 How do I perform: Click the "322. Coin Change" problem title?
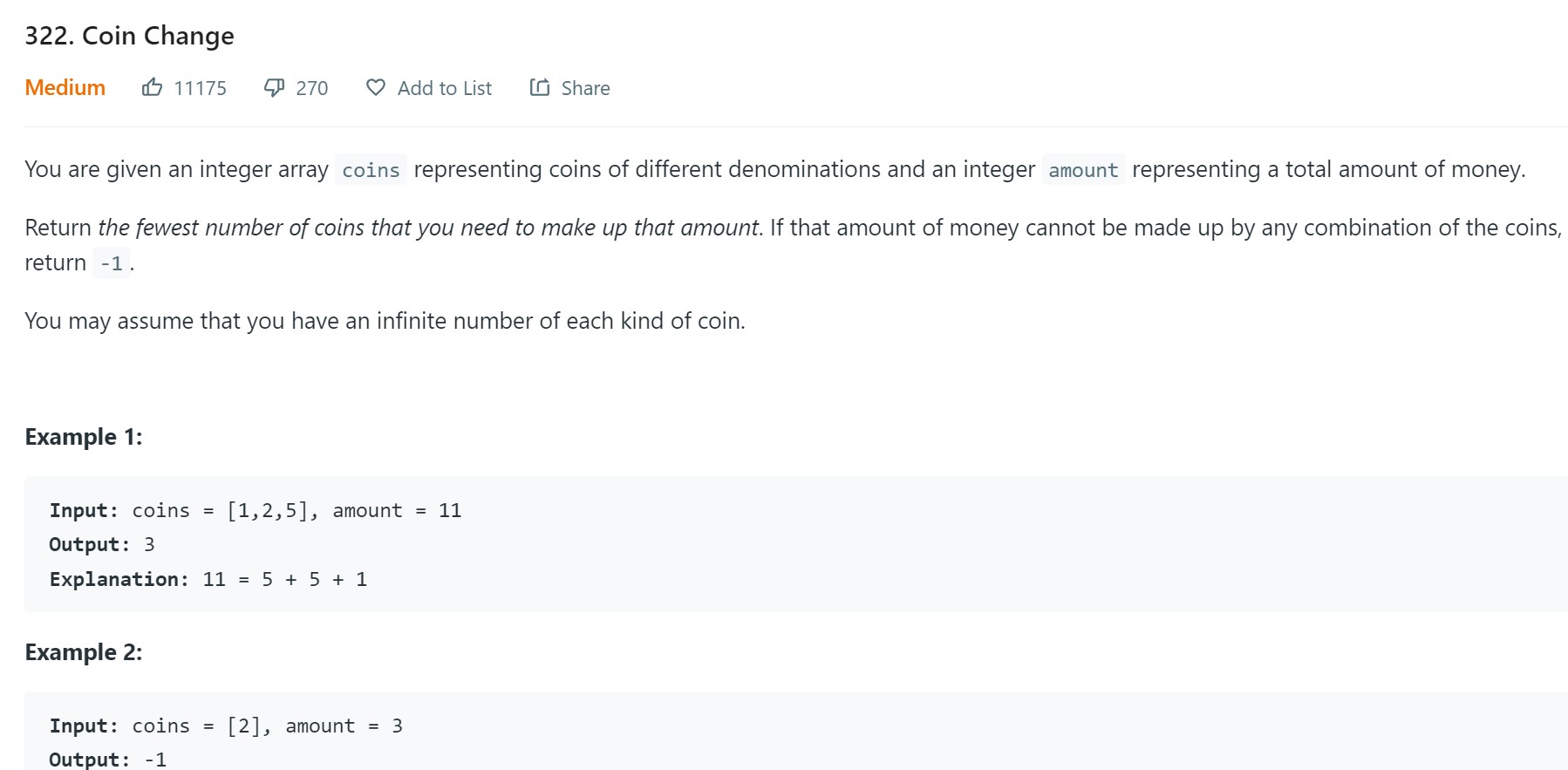pos(129,36)
